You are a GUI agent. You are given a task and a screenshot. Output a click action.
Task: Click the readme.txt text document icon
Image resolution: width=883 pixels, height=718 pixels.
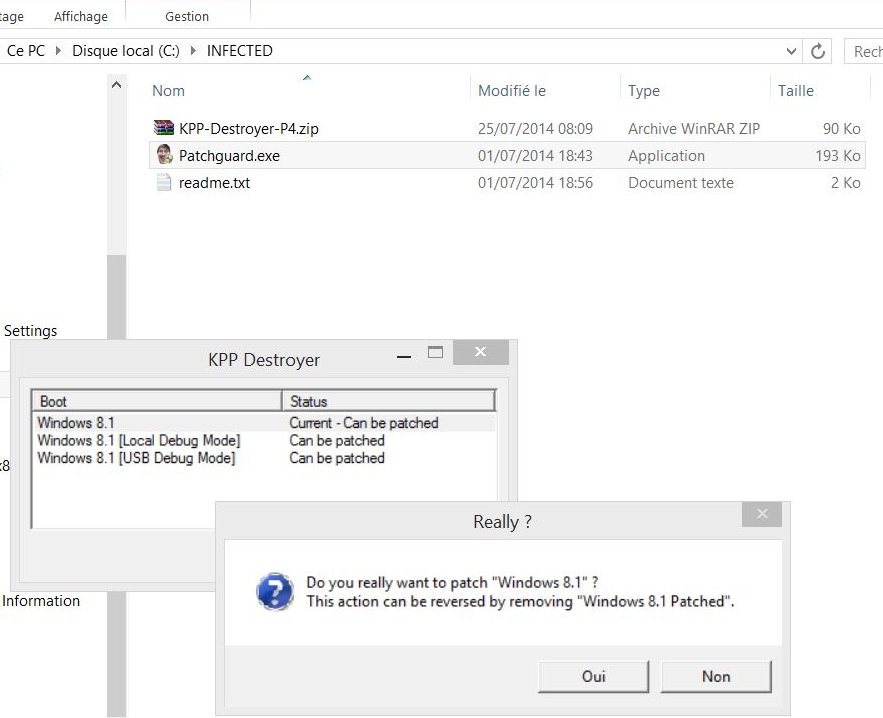click(x=164, y=183)
